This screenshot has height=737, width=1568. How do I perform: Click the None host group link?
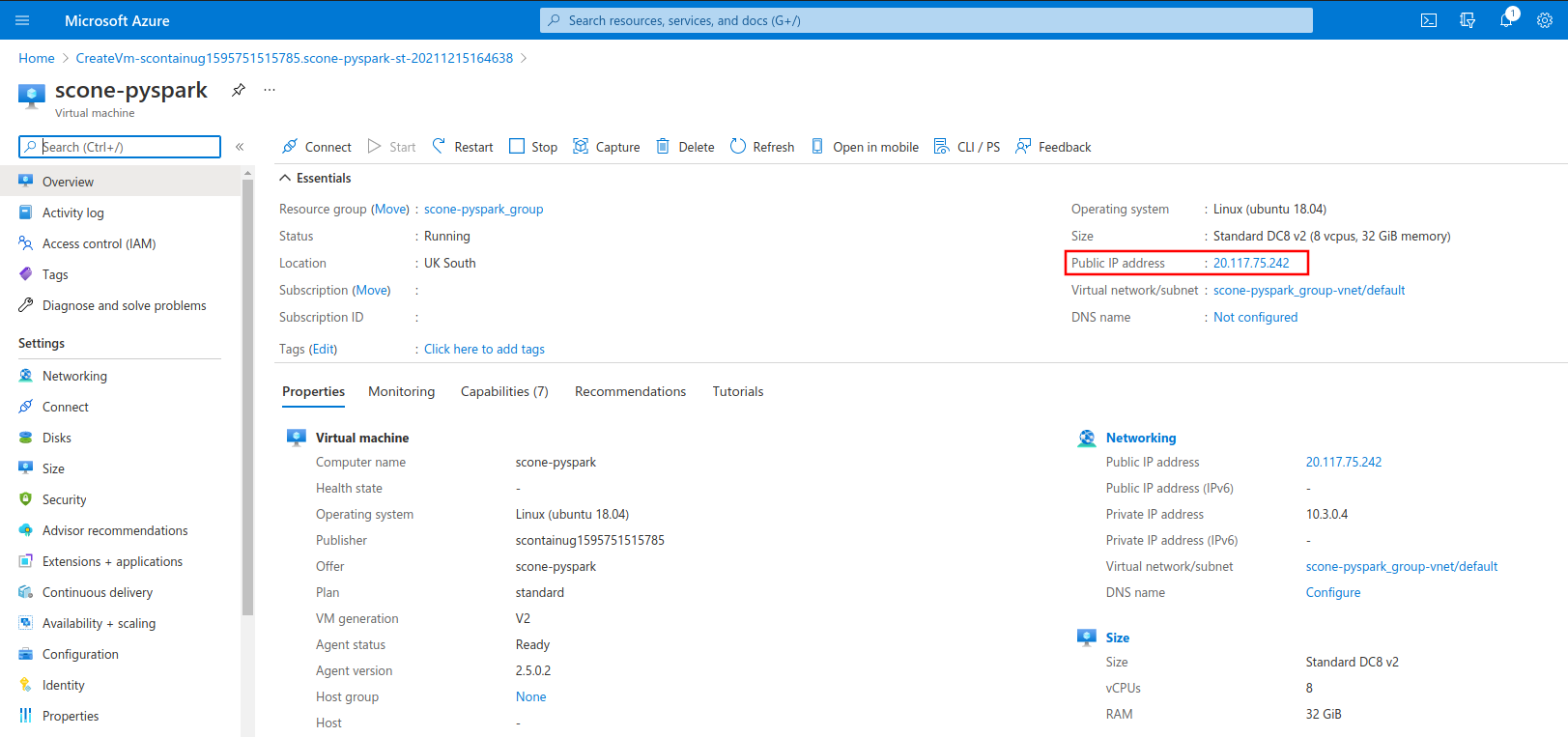(x=530, y=696)
